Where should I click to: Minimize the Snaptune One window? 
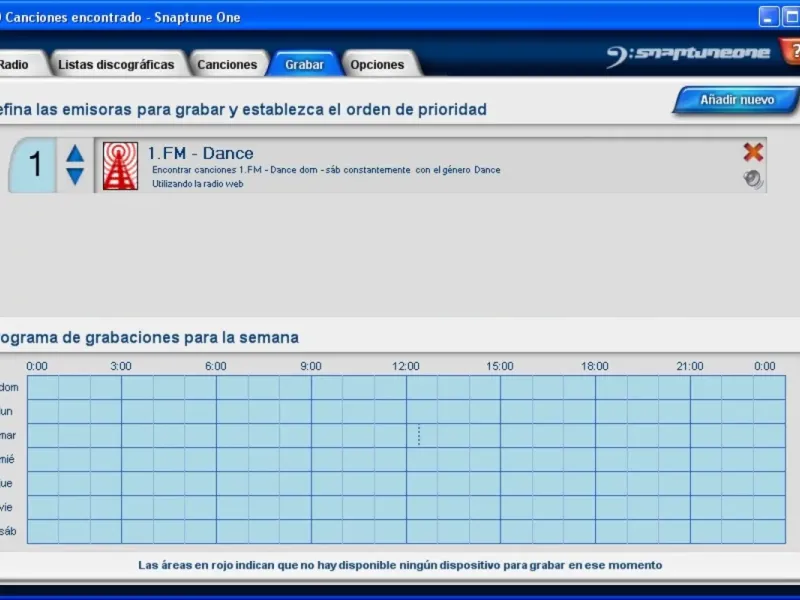coord(769,16)
